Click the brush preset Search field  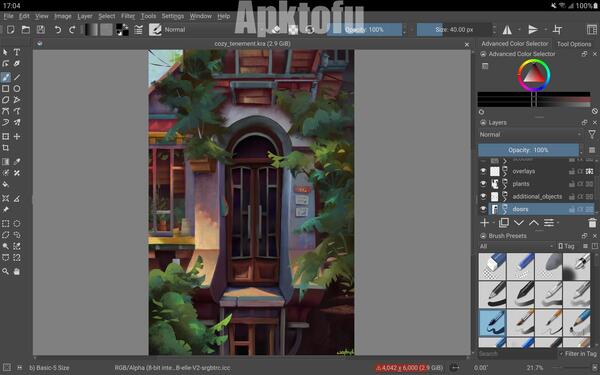point(517,354)
